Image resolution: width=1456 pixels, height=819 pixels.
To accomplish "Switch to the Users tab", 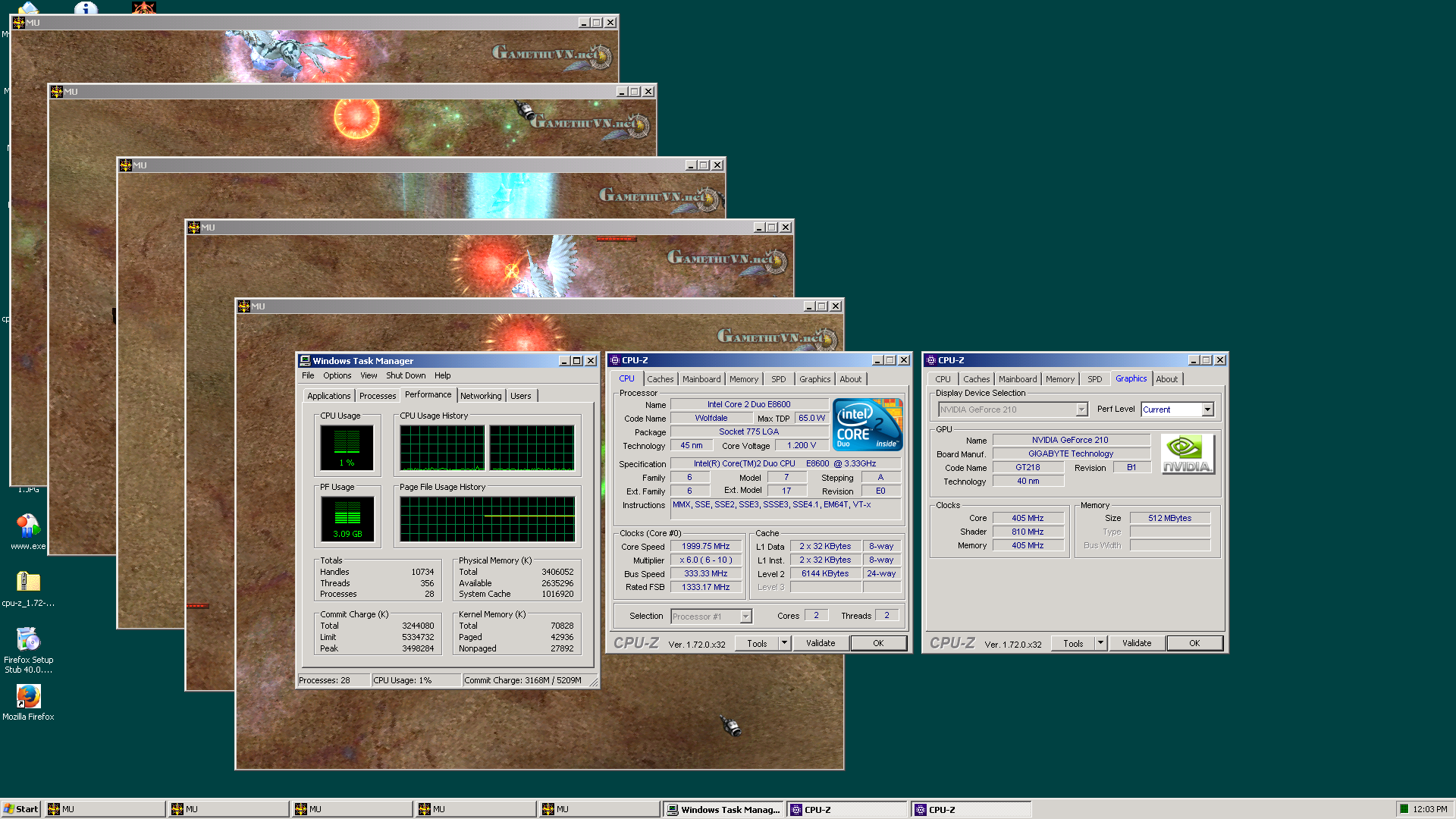I will coord(521,396).
